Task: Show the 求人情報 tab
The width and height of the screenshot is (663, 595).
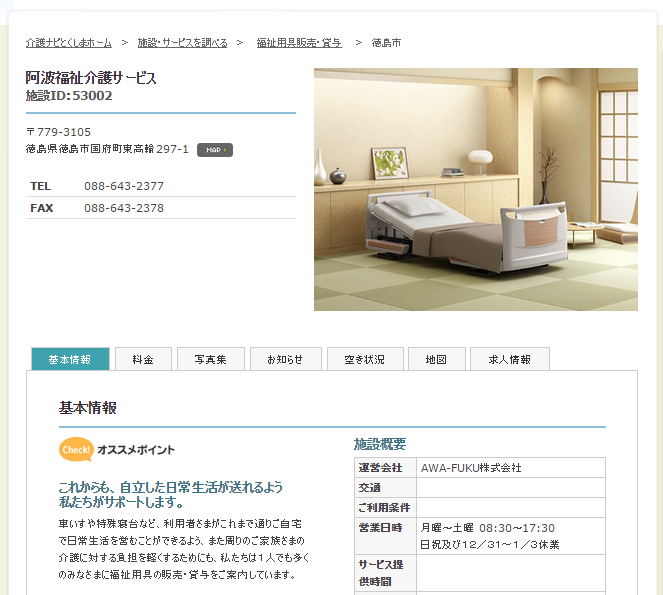Action: (x=509, y=359)
